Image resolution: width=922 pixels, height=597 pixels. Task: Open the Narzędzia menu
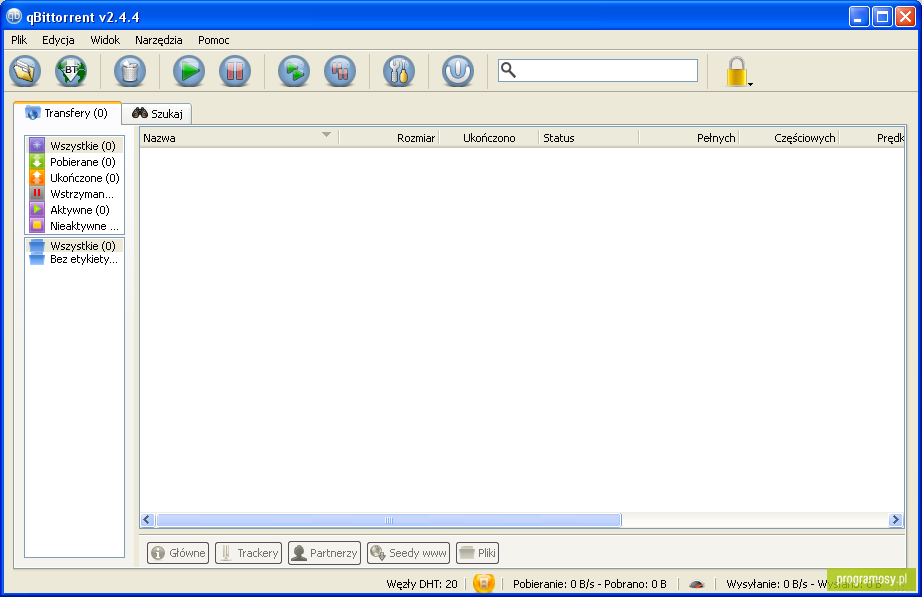coord(159,40)
